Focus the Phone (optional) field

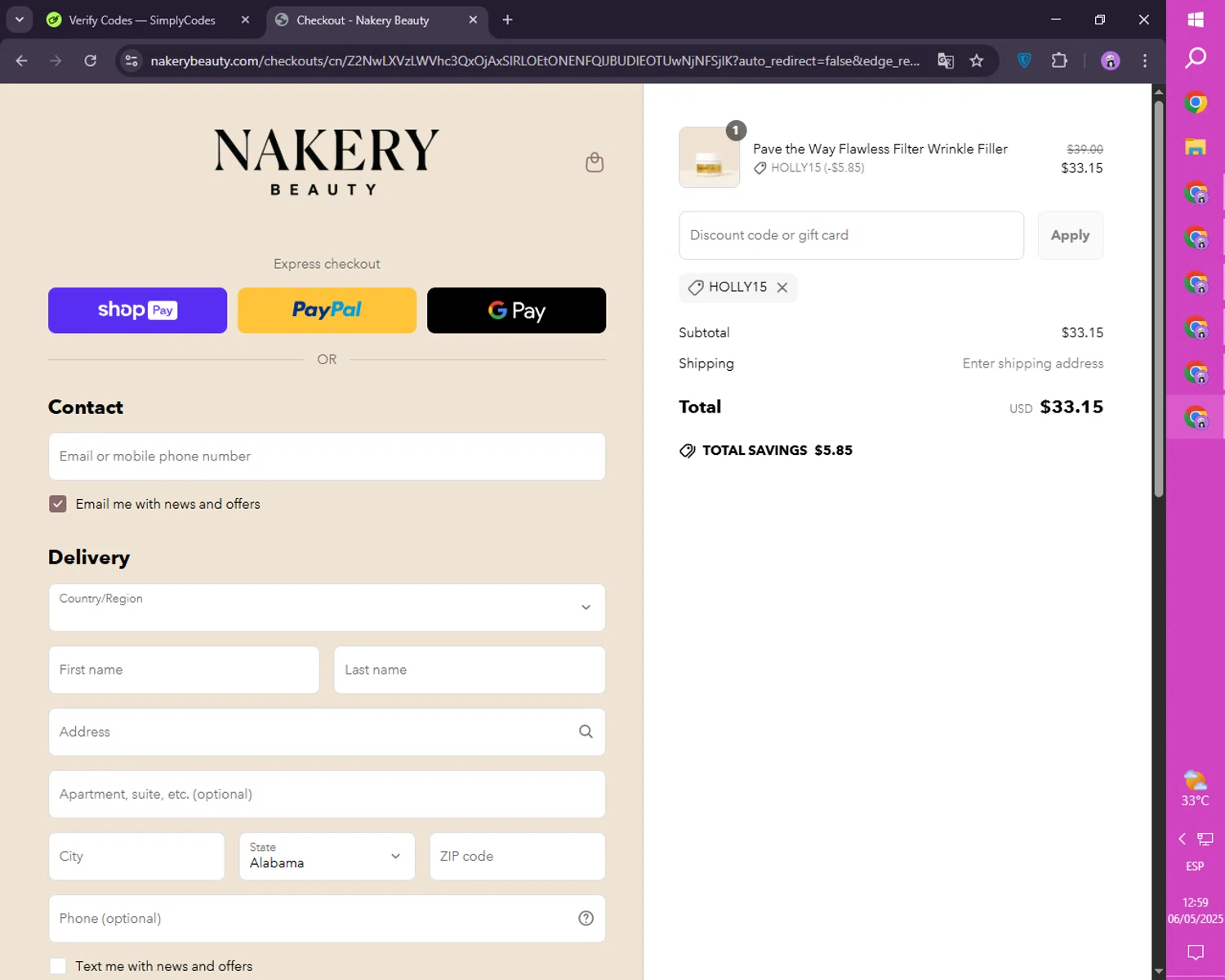point(327,918)
